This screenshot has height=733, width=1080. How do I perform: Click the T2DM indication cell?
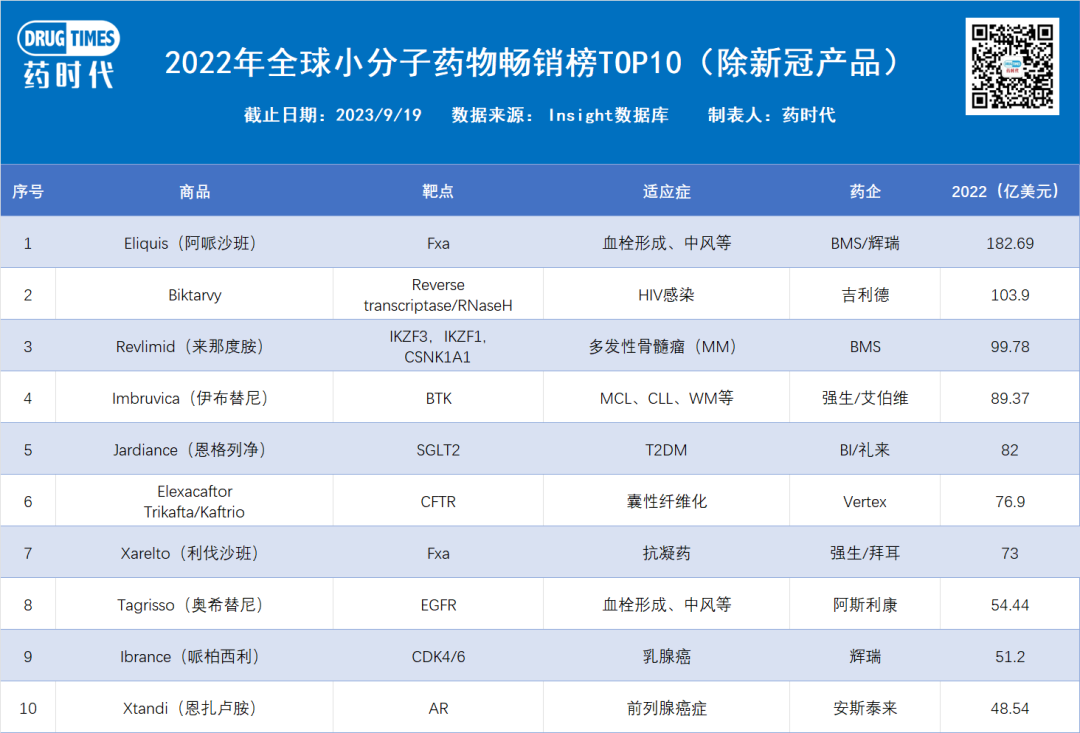(666, 449)
